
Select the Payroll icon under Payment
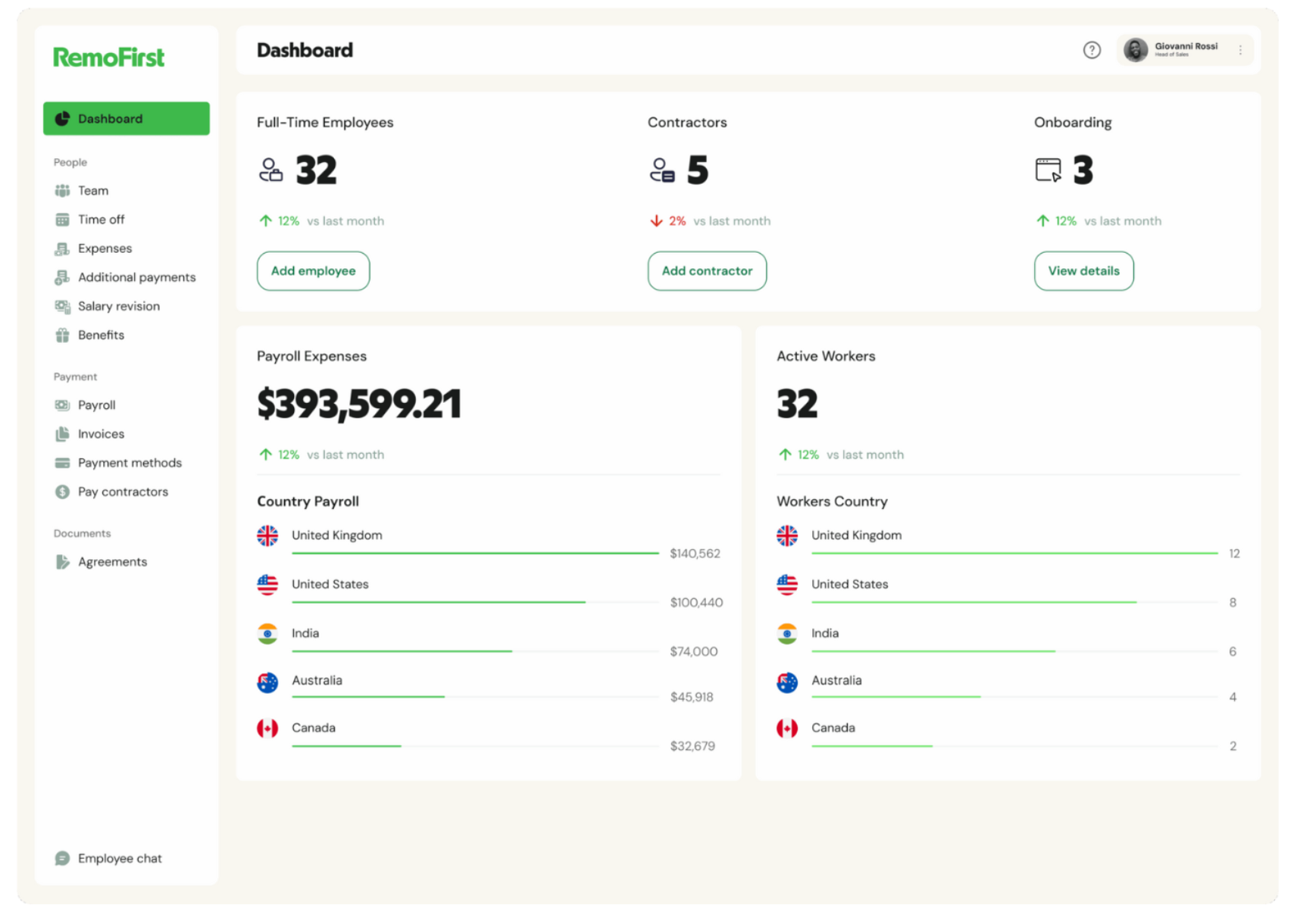(x=62, y=405)
